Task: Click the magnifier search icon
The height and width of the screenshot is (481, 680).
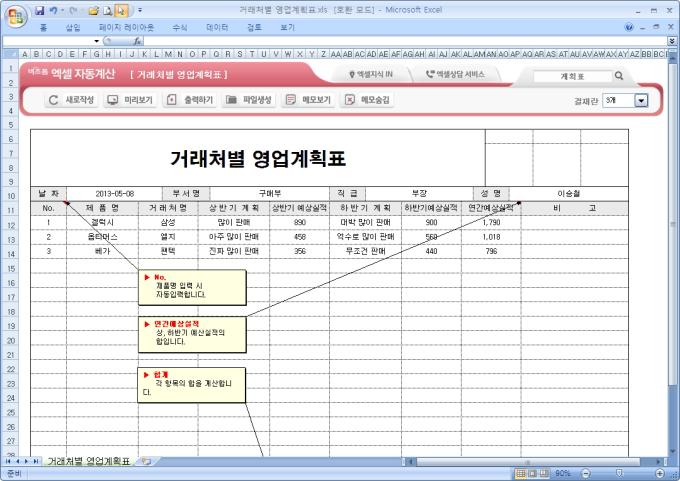Action: pyautogui.click(x=619, y=76)
